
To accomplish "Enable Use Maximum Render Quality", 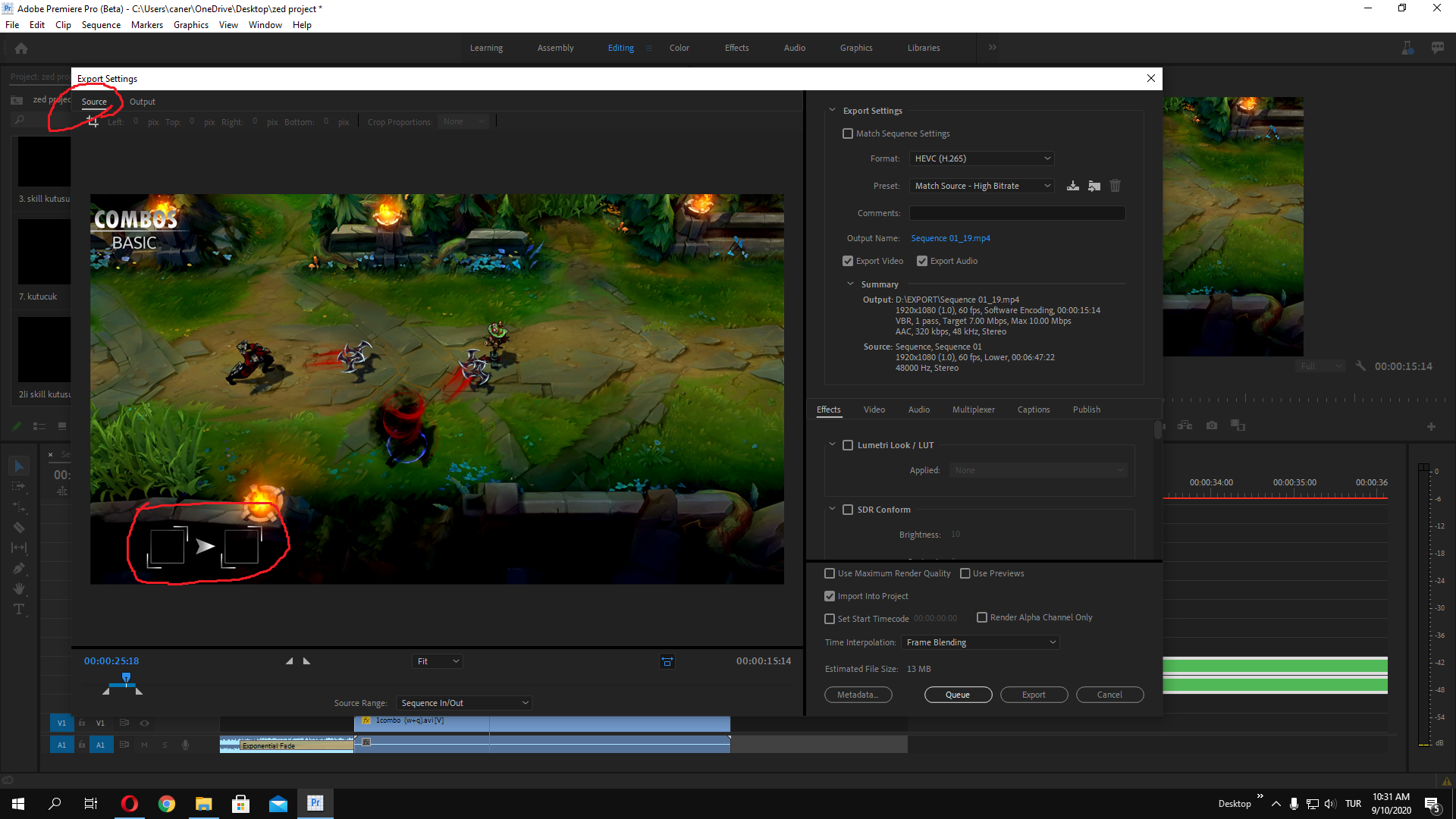I will tap(830, 573).
